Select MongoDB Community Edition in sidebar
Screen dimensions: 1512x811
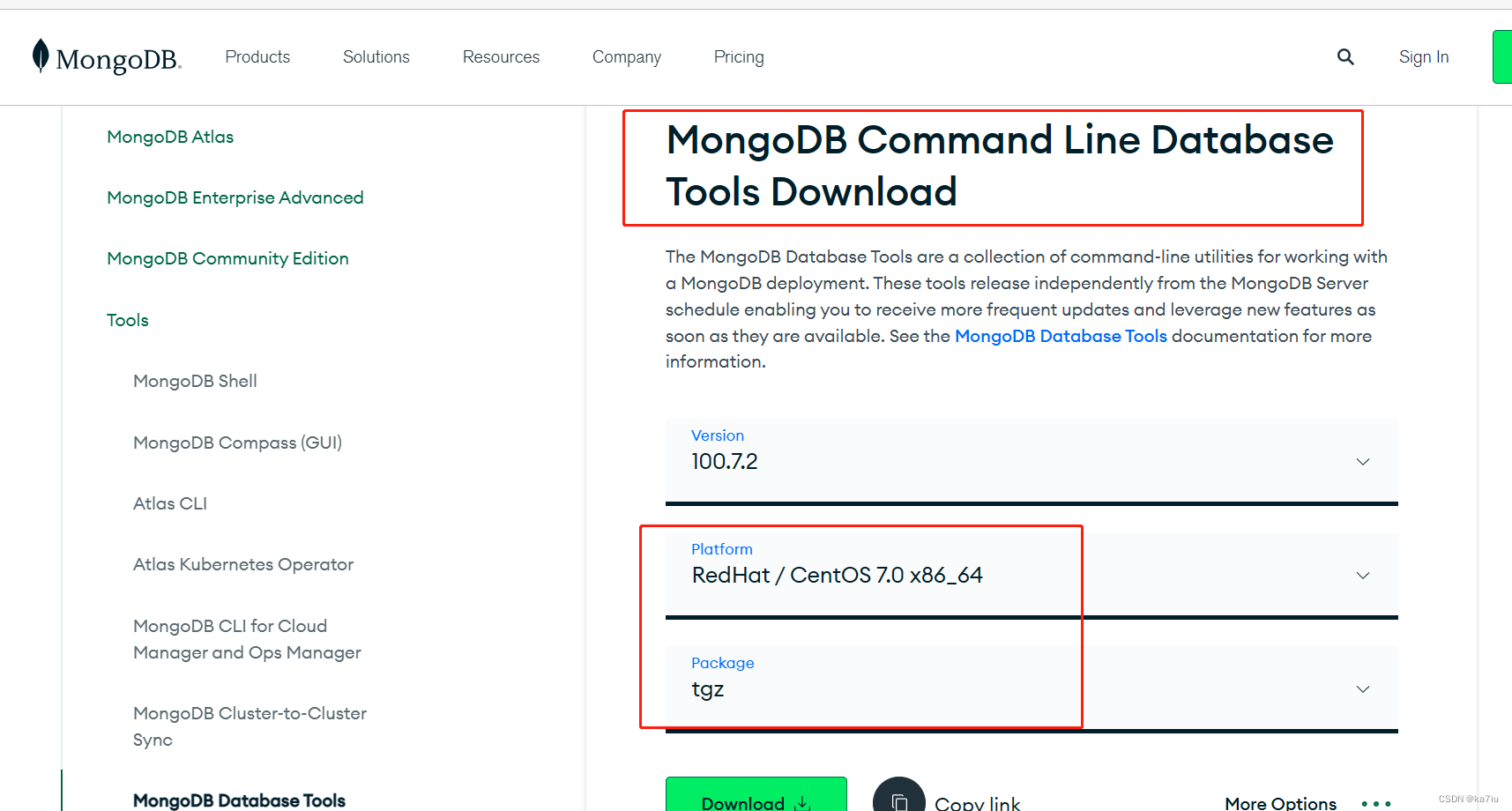coord(227,258)
